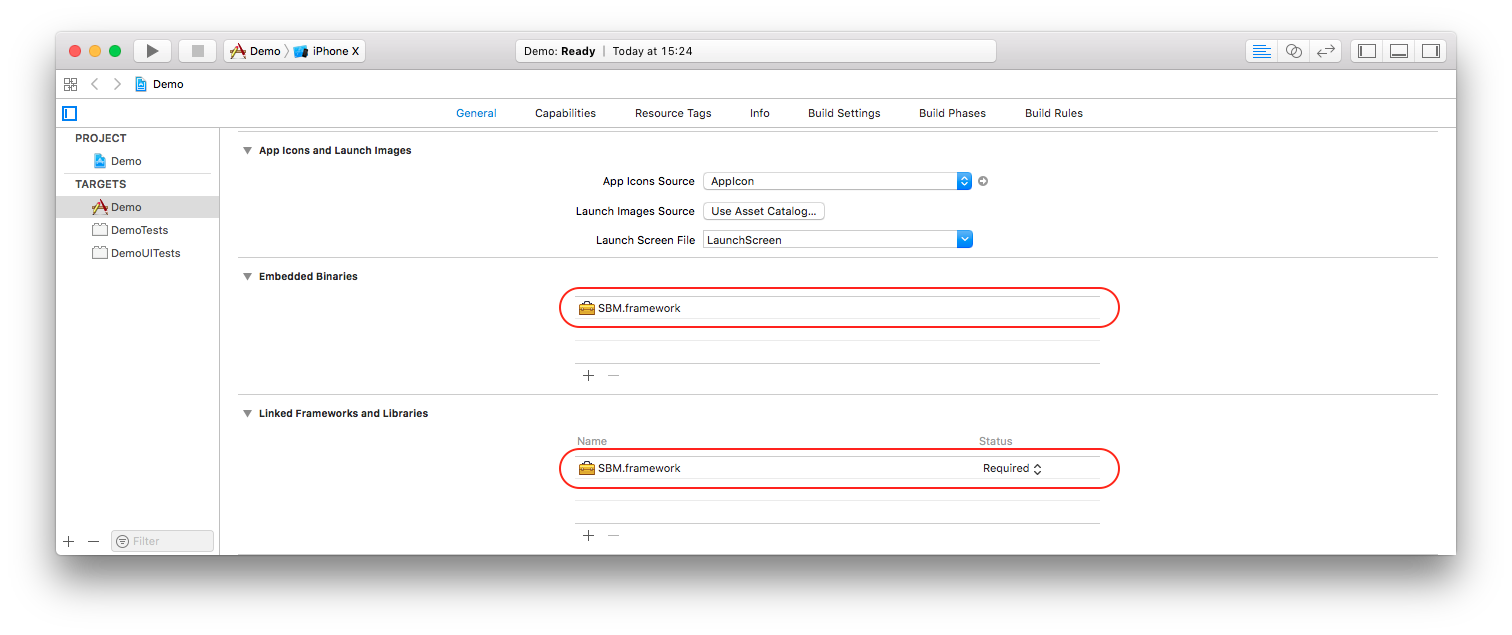
Task: Remove linked framework with the minus button
Action: pyautogui.click(x=614, y=536)
